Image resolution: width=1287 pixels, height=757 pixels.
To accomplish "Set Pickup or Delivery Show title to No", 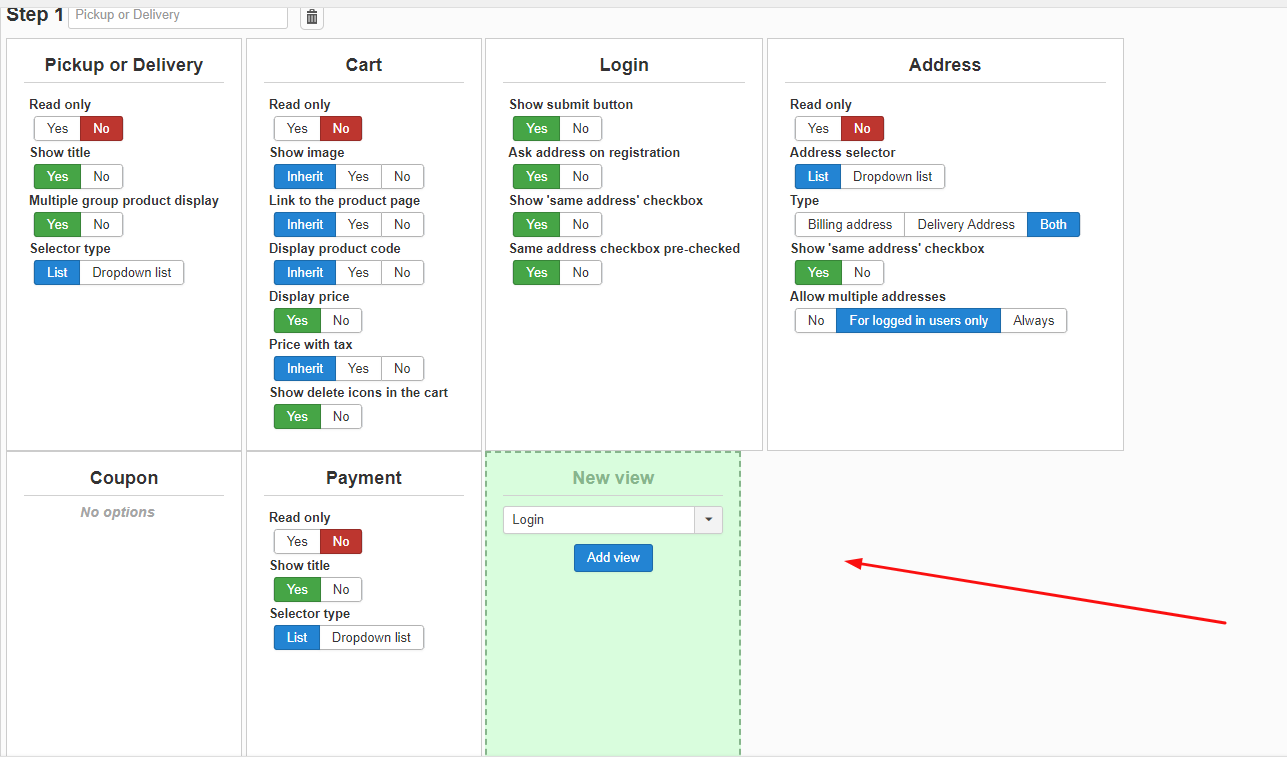I will point(102,176).
